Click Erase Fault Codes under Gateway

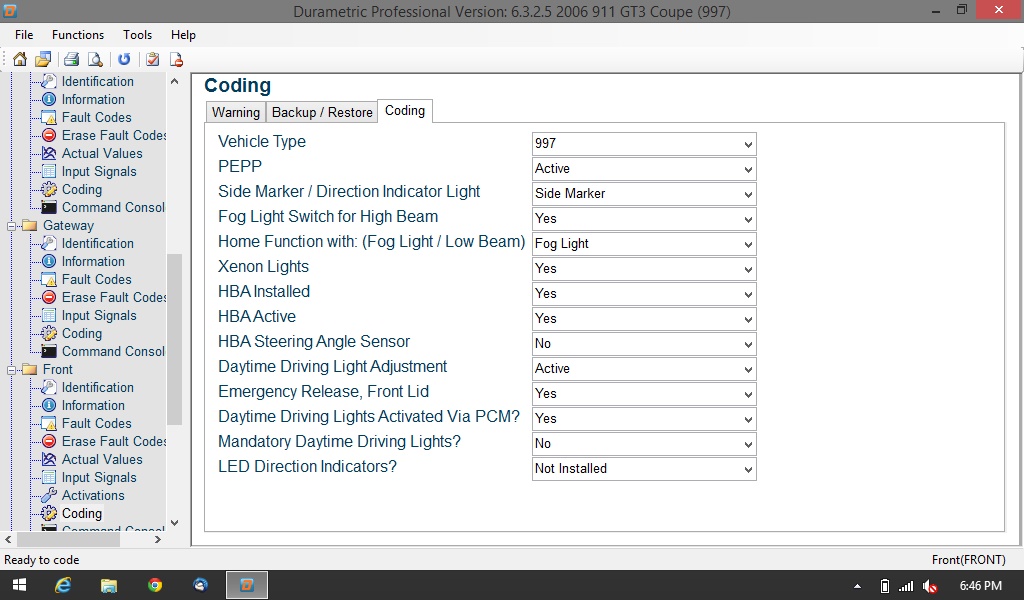tap(114, 297)
